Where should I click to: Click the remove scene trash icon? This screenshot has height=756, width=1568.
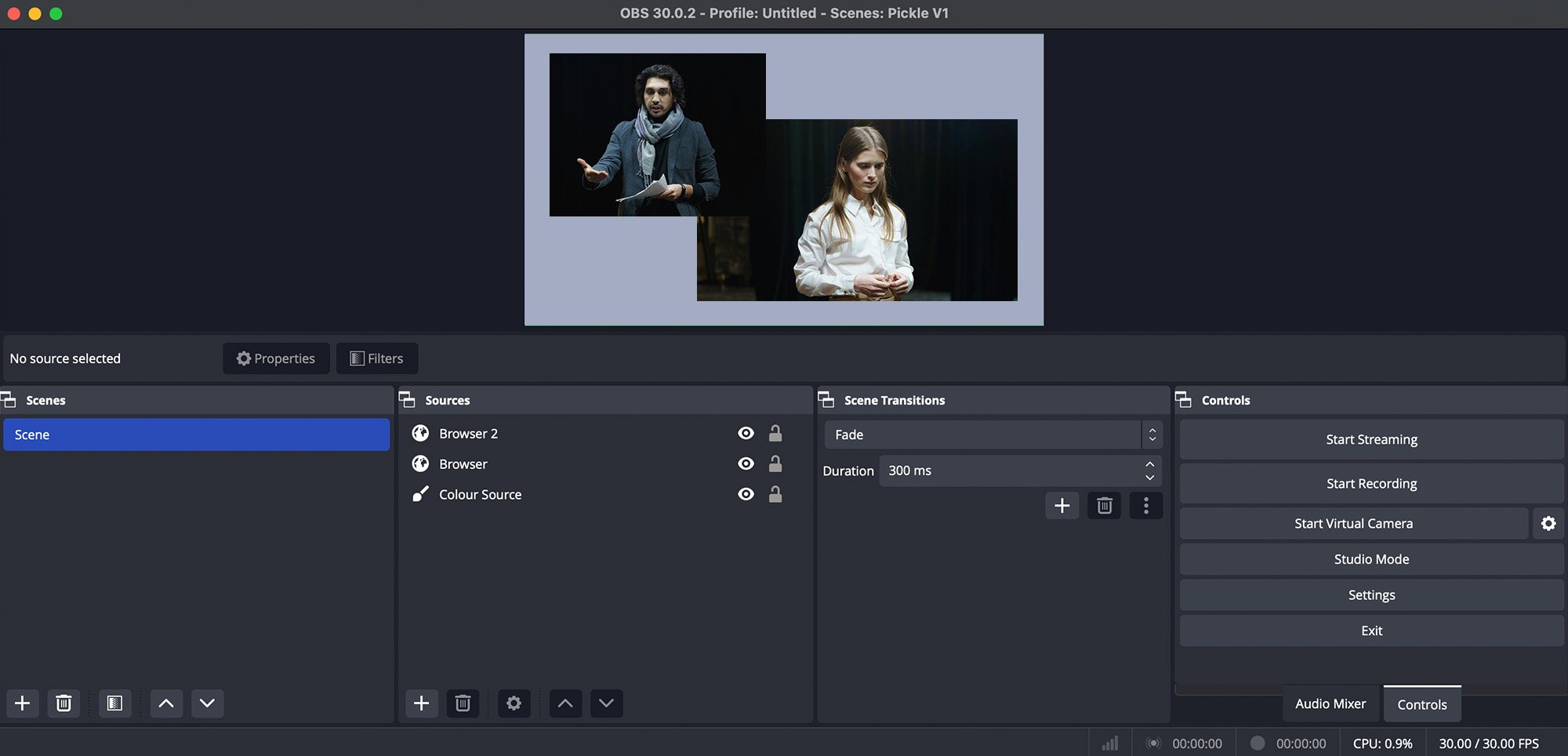[x=64, y=703]
